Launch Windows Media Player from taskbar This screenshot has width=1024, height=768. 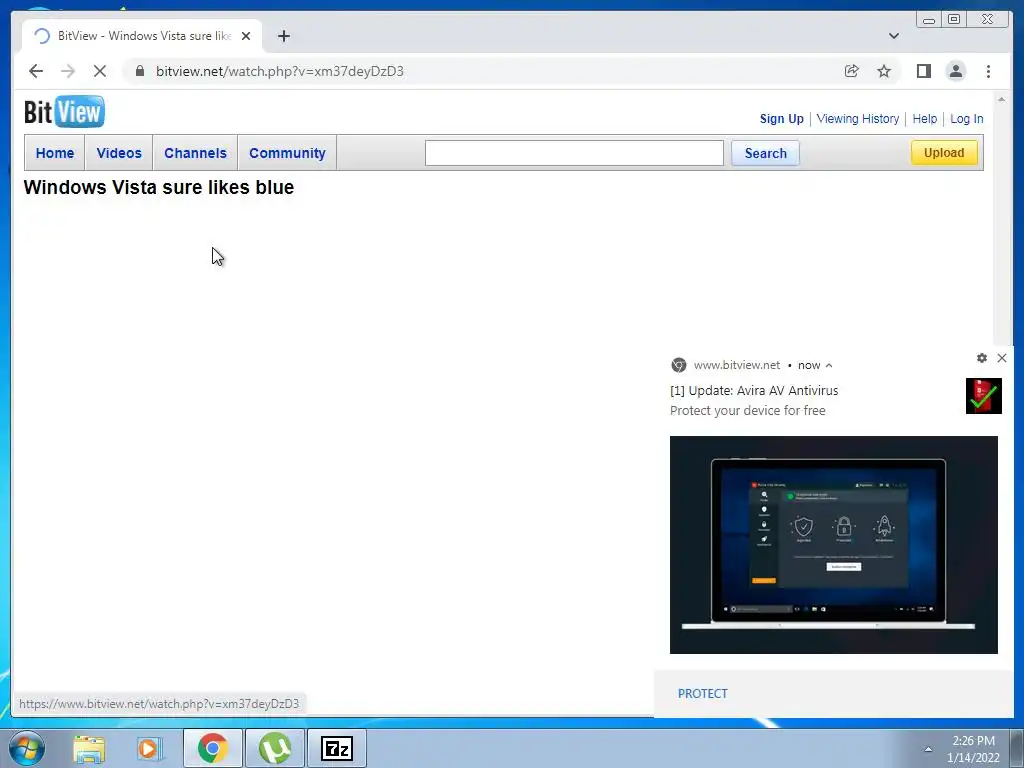point(150,748)
